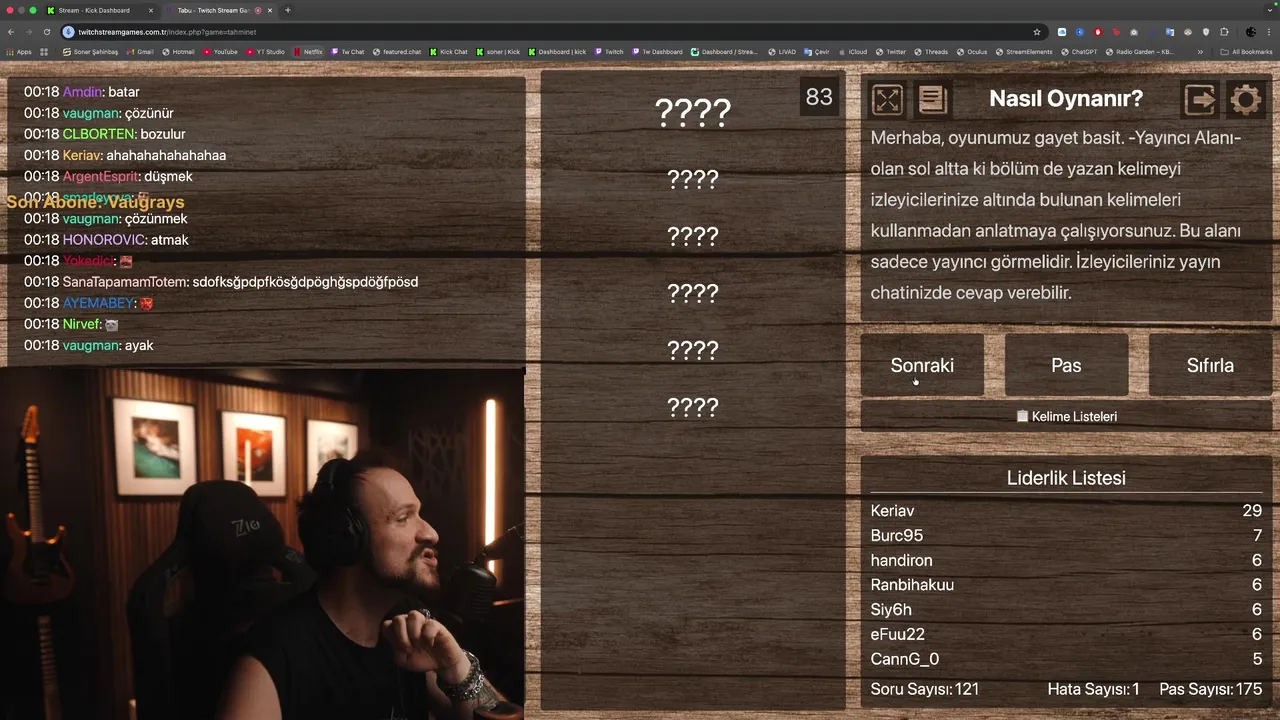Click the fullscreen expand icon
The width and height of the screenshot is (1280, 720).
click(x=887, y=99)
